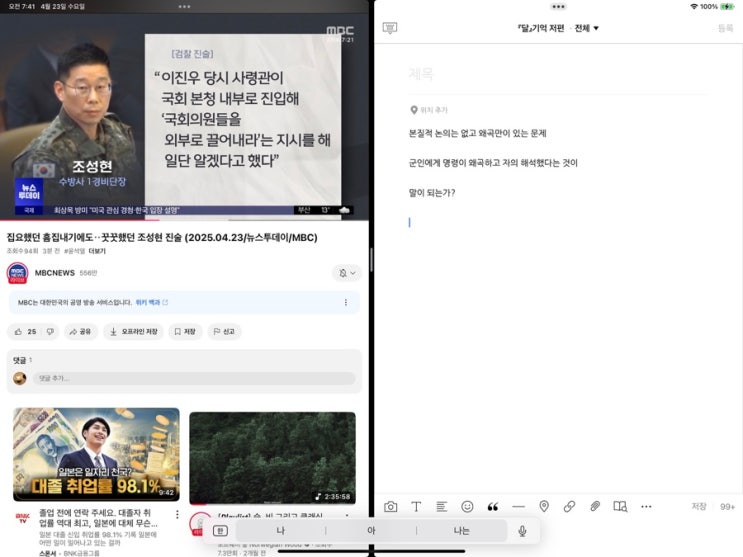Screen dimensions: 743x557
Task: Tap #윤석열 hashtag under video title
Action: coord(74,251)
